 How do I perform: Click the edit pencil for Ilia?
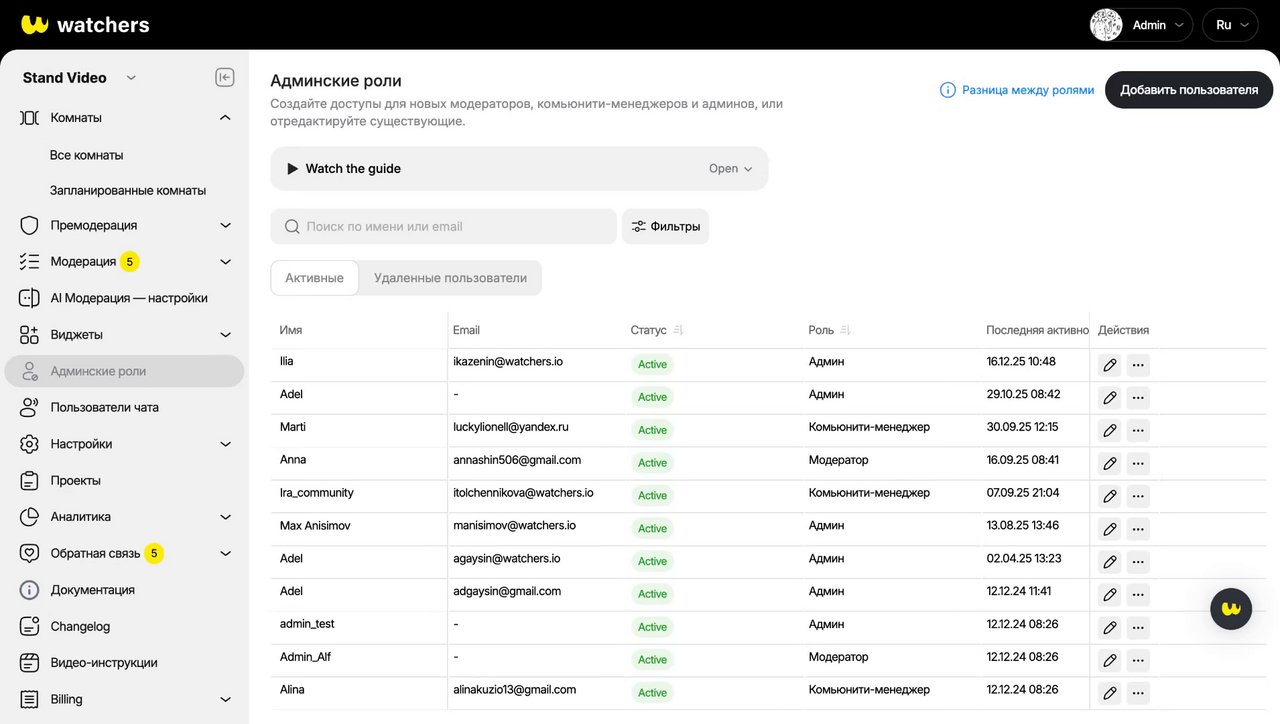pos(1109,365)
